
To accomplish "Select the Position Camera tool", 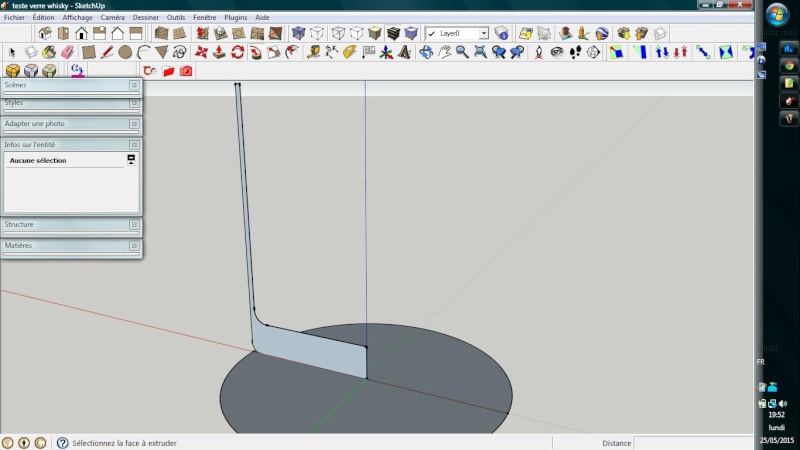I will [x=539, y=52].
